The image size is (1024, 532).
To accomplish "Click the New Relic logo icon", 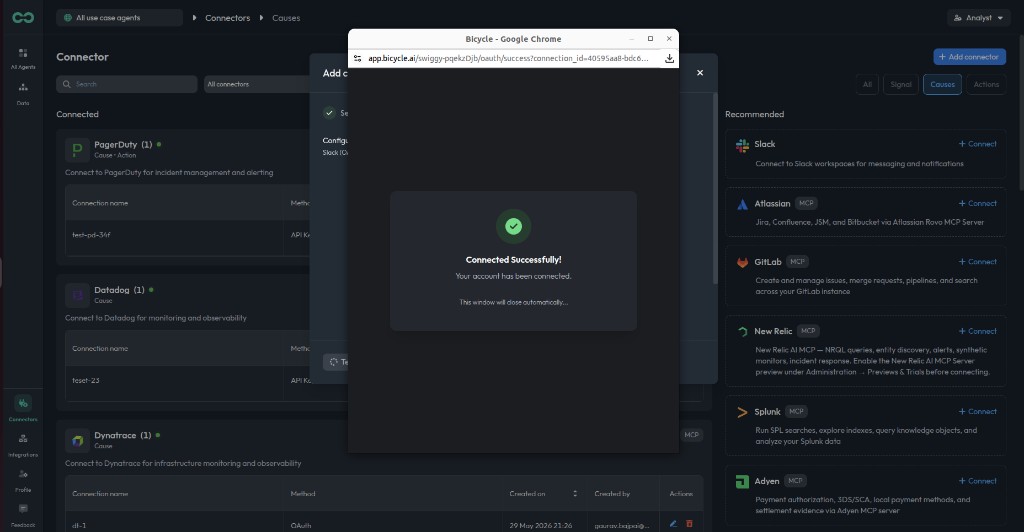I will pos(742,332).
